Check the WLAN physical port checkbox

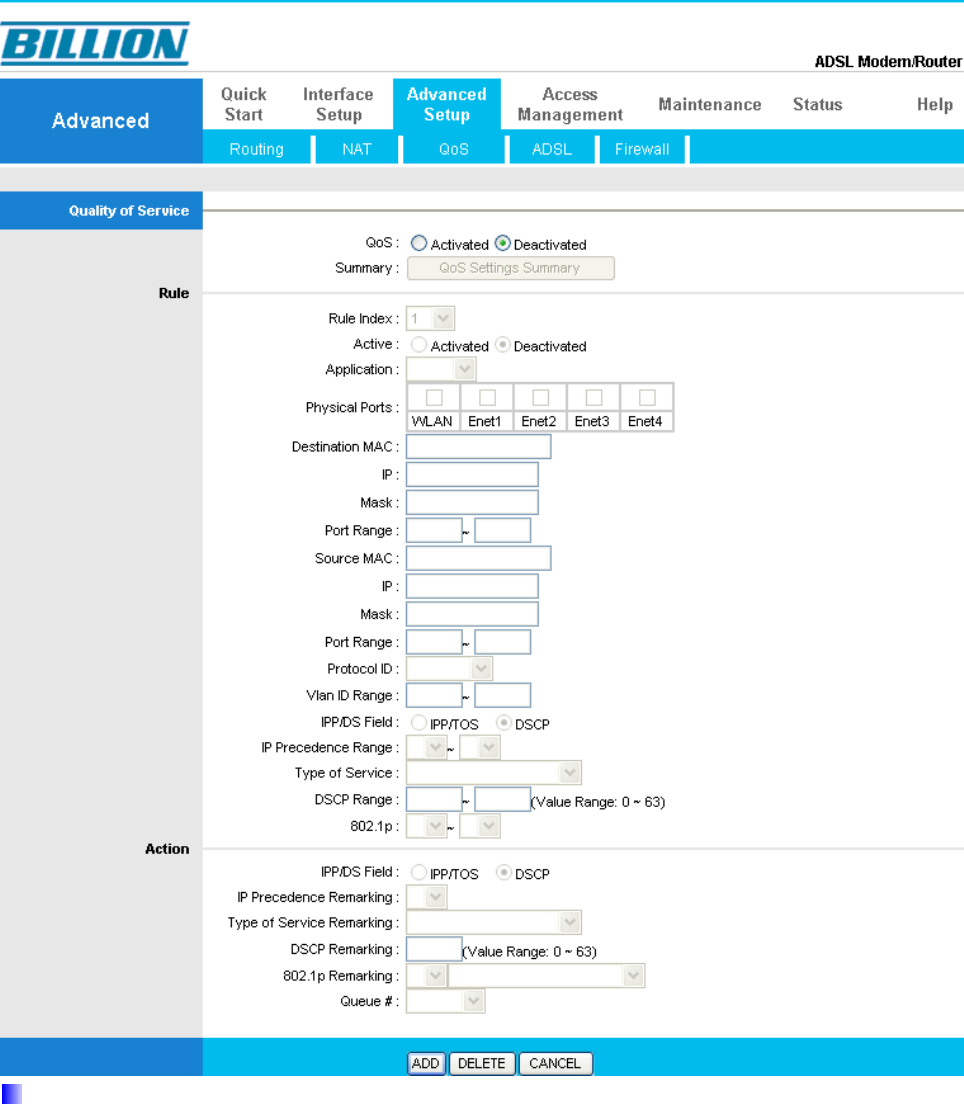point(434,398)
